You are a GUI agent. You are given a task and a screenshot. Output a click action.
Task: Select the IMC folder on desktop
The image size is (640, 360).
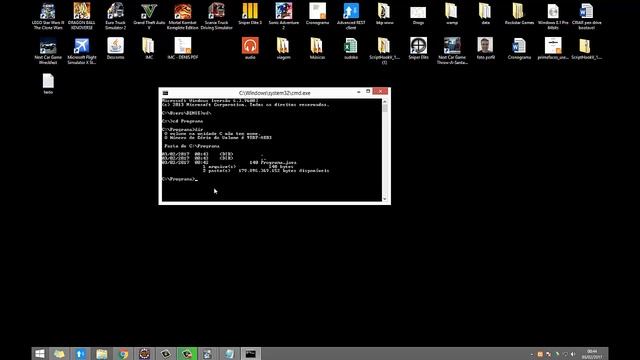point(149,49)
